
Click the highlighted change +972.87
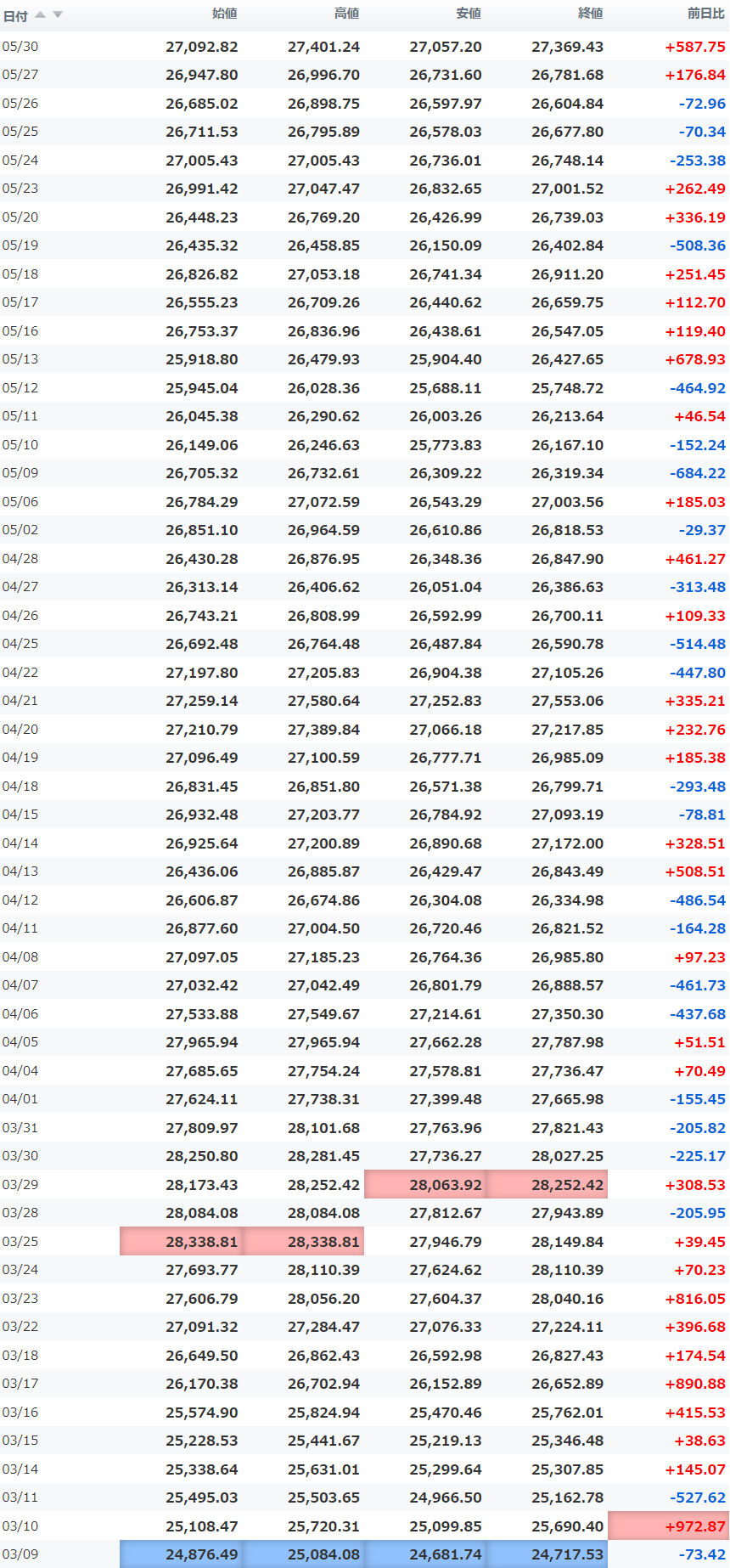(x=669, y=1526)
